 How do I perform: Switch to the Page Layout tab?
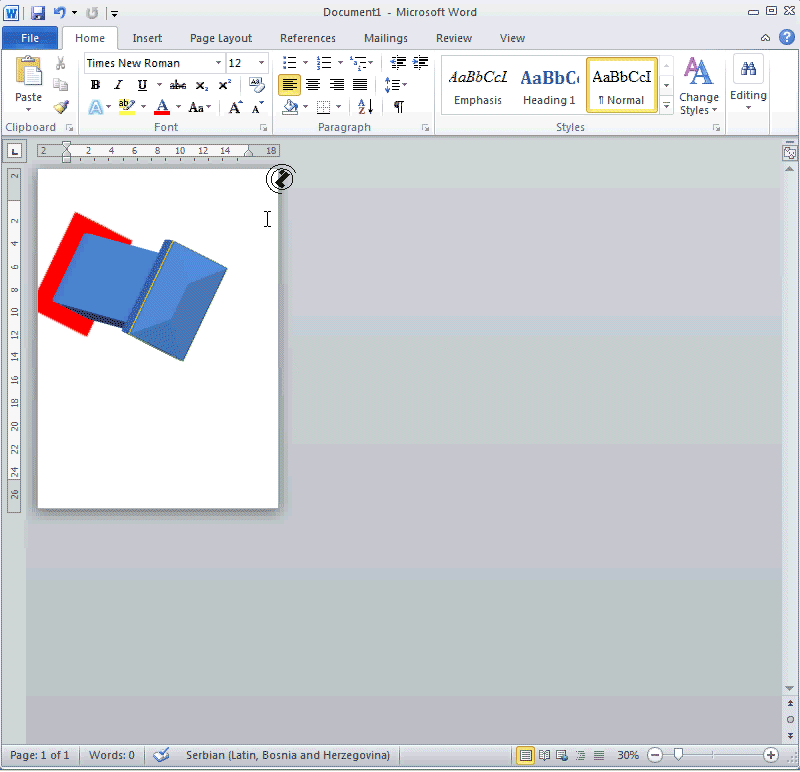click(221, 38)
